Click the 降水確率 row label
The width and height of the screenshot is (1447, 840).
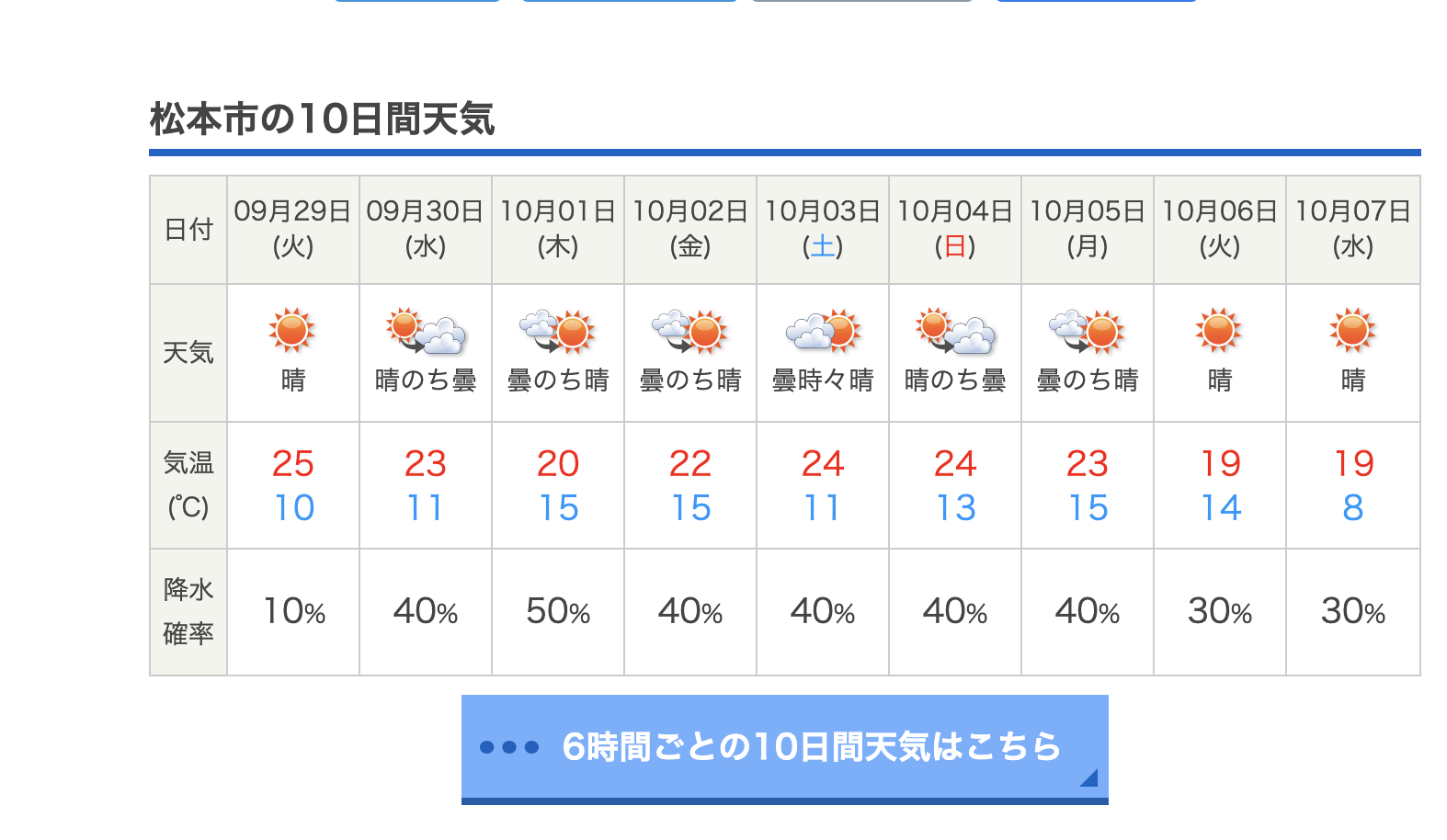188,611
